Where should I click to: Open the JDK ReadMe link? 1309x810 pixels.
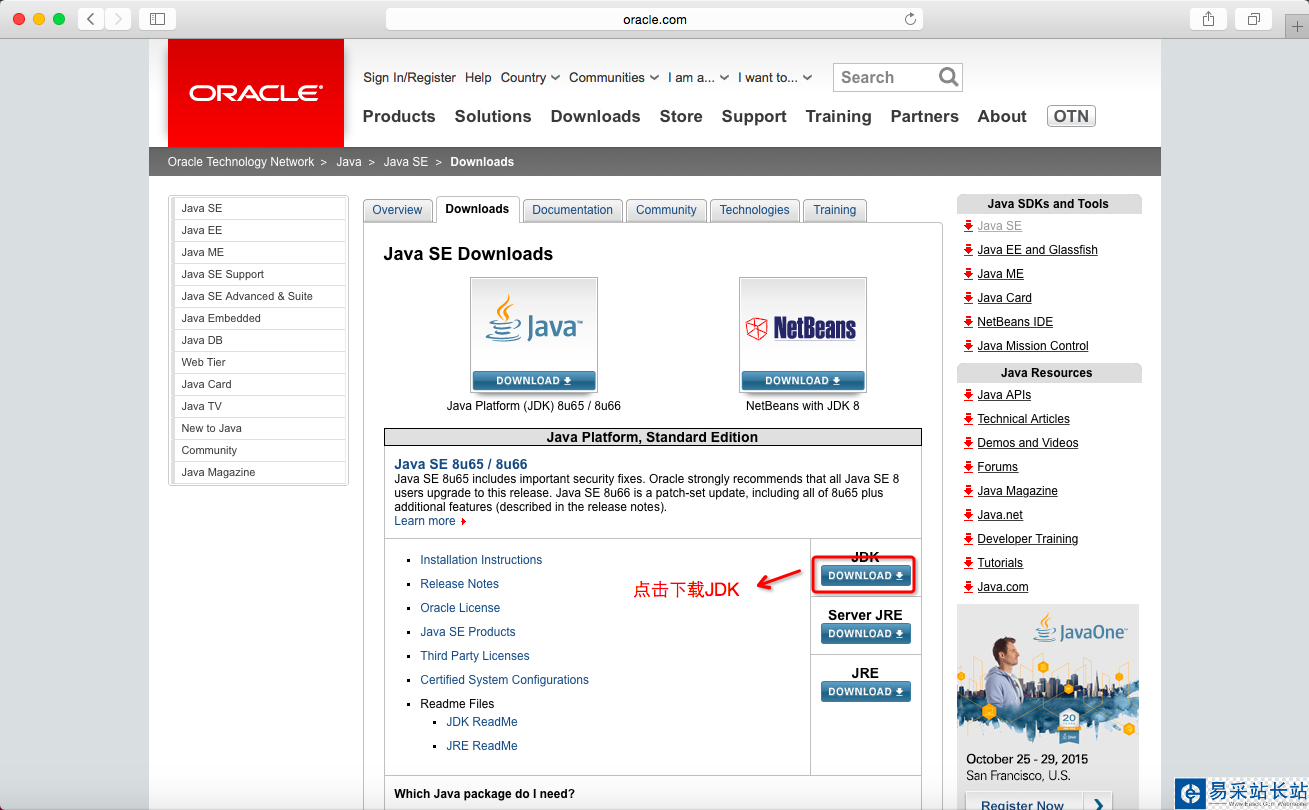[482, 722]
